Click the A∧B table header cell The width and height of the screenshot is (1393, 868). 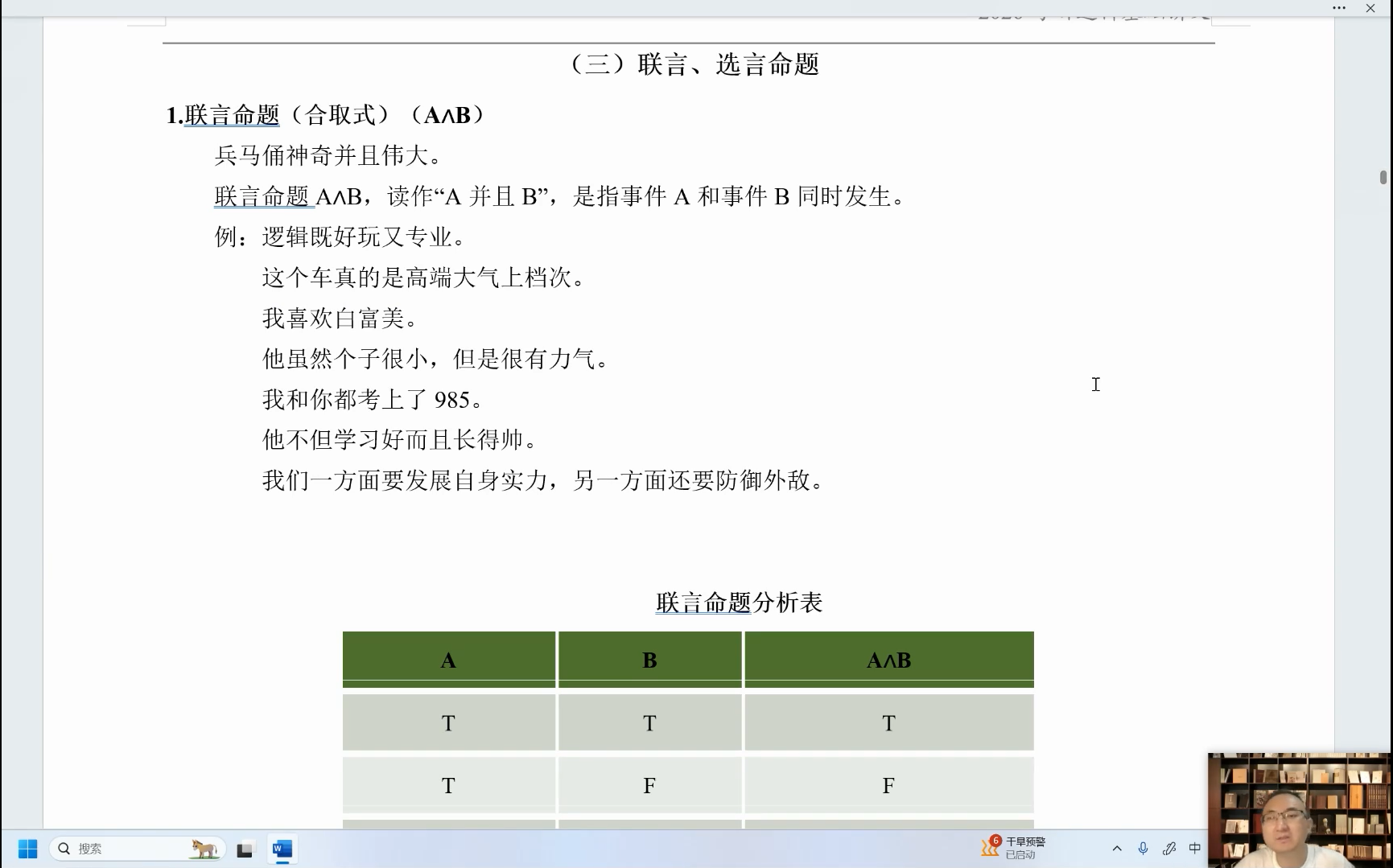[888, 660]
